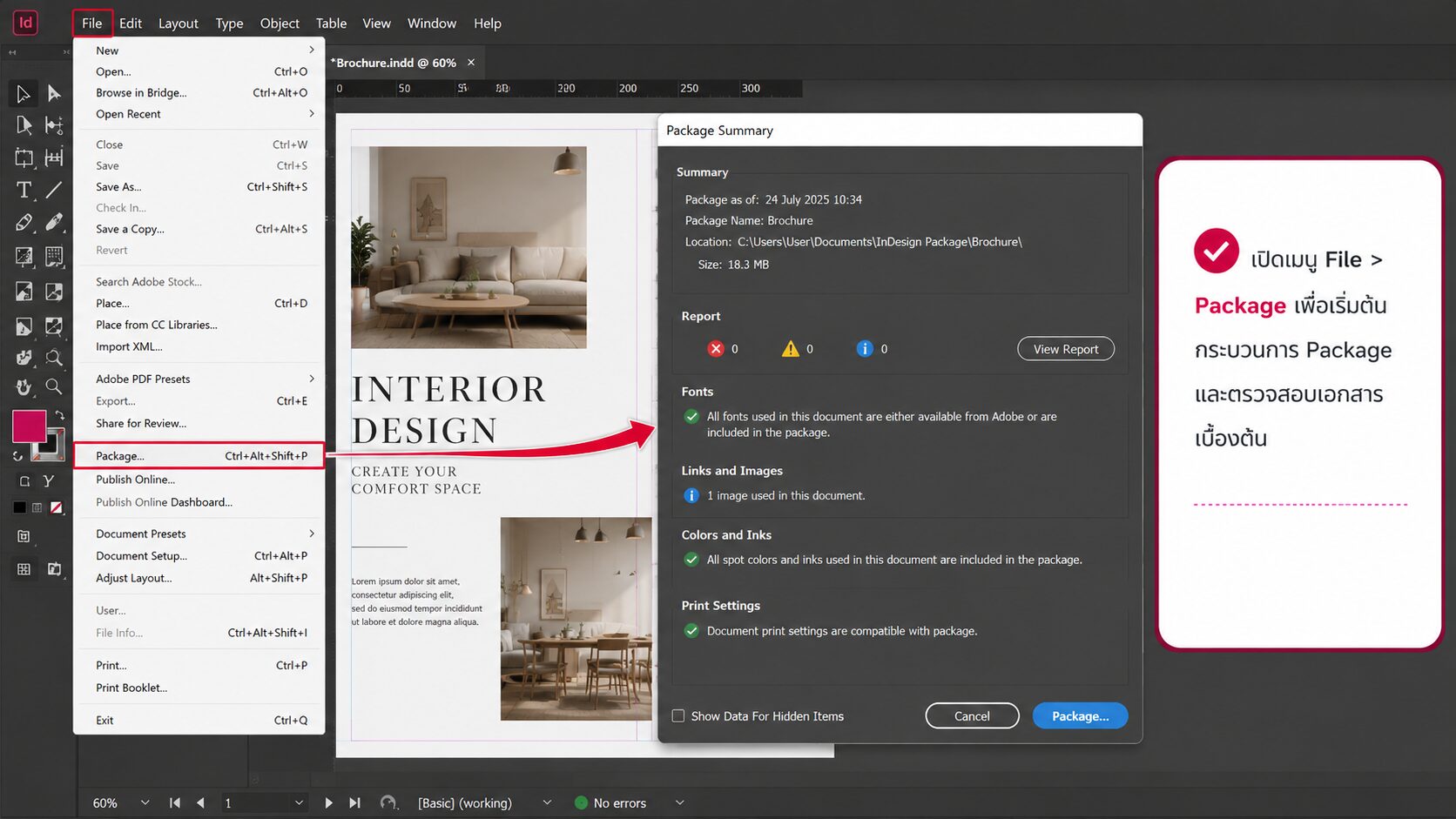Viewport: 1456px width, 819px height.
Task: Click the living room photo in the brochure
Action: pos(468,247)
